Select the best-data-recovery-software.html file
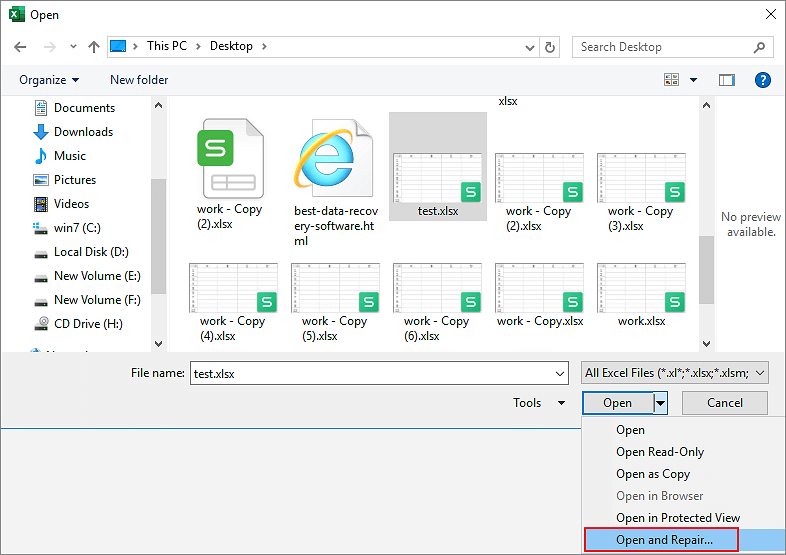The image size is (786, 555). 335,182
